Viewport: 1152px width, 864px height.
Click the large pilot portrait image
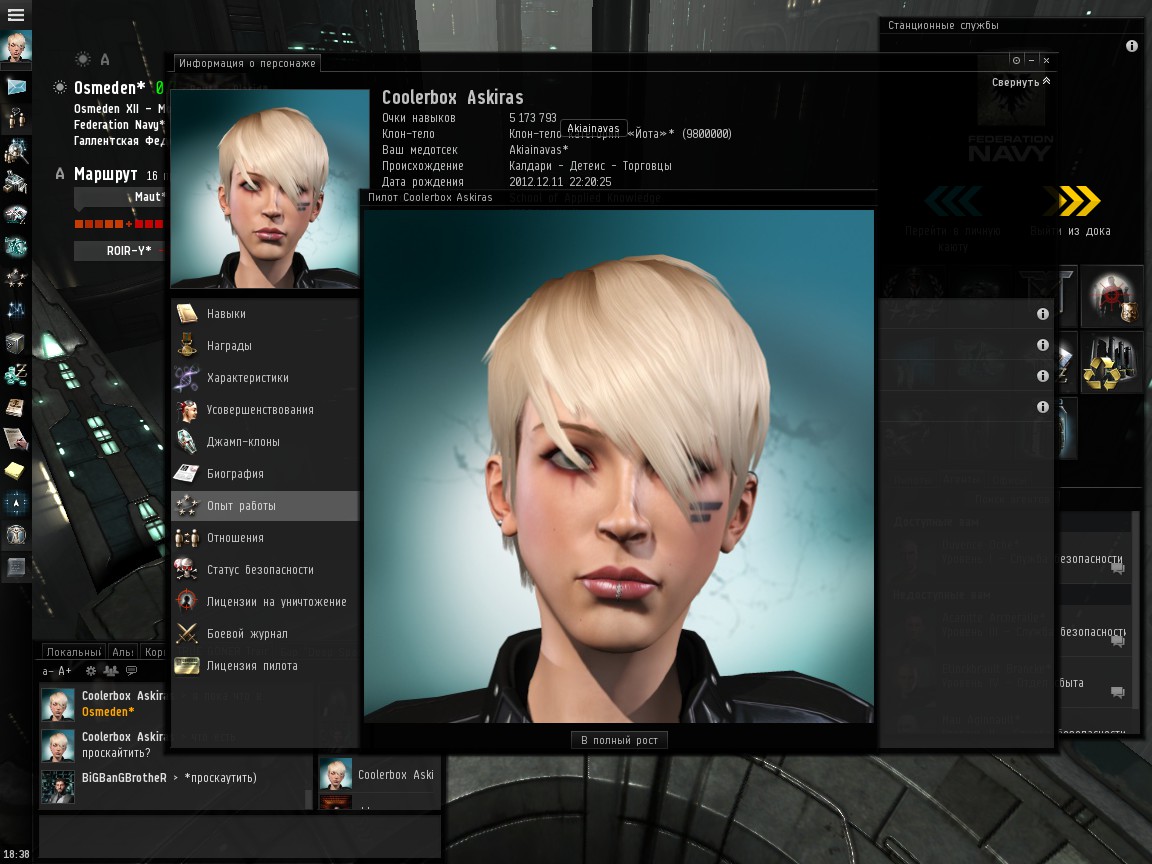619,467
